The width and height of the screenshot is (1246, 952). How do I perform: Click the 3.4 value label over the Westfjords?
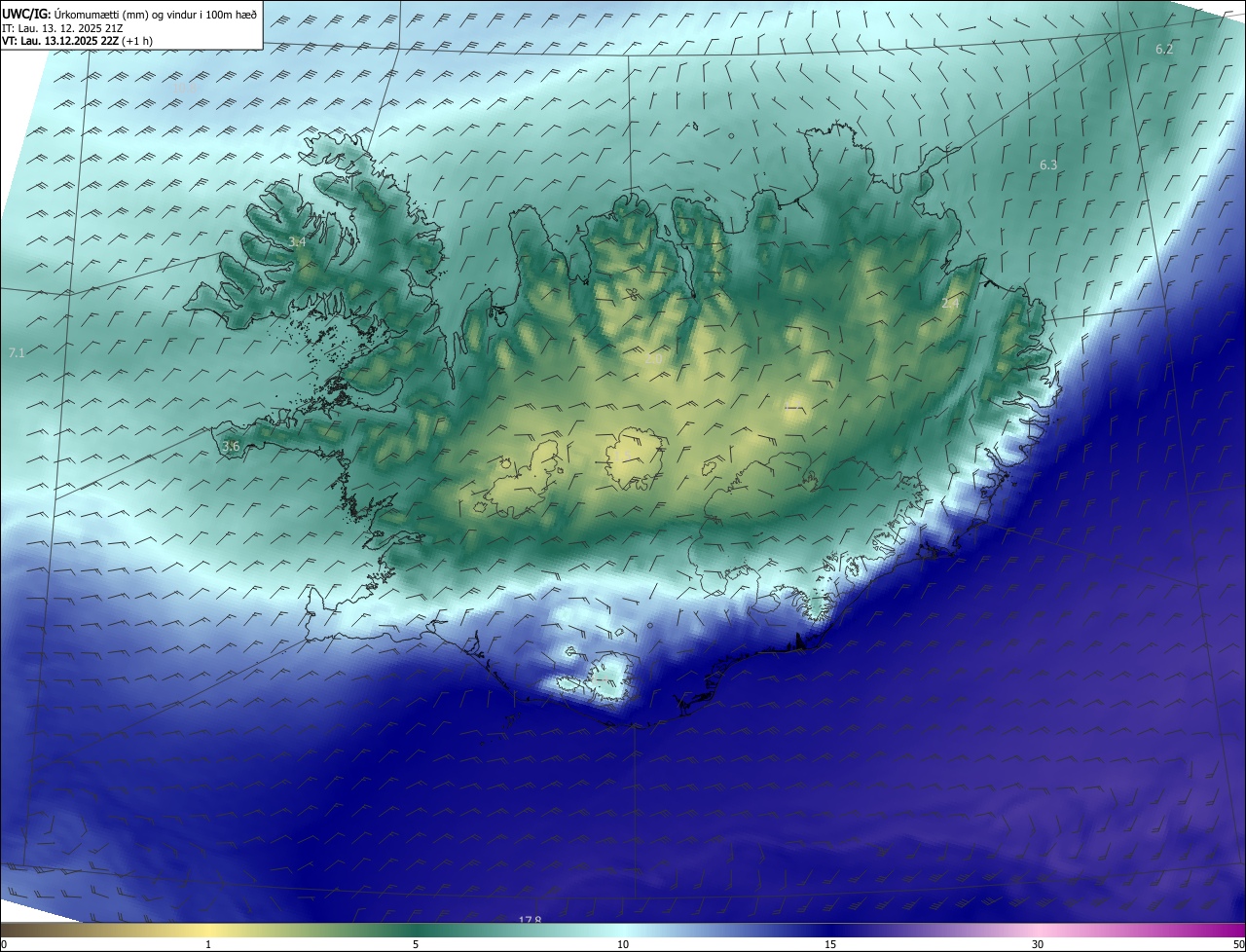297,241
